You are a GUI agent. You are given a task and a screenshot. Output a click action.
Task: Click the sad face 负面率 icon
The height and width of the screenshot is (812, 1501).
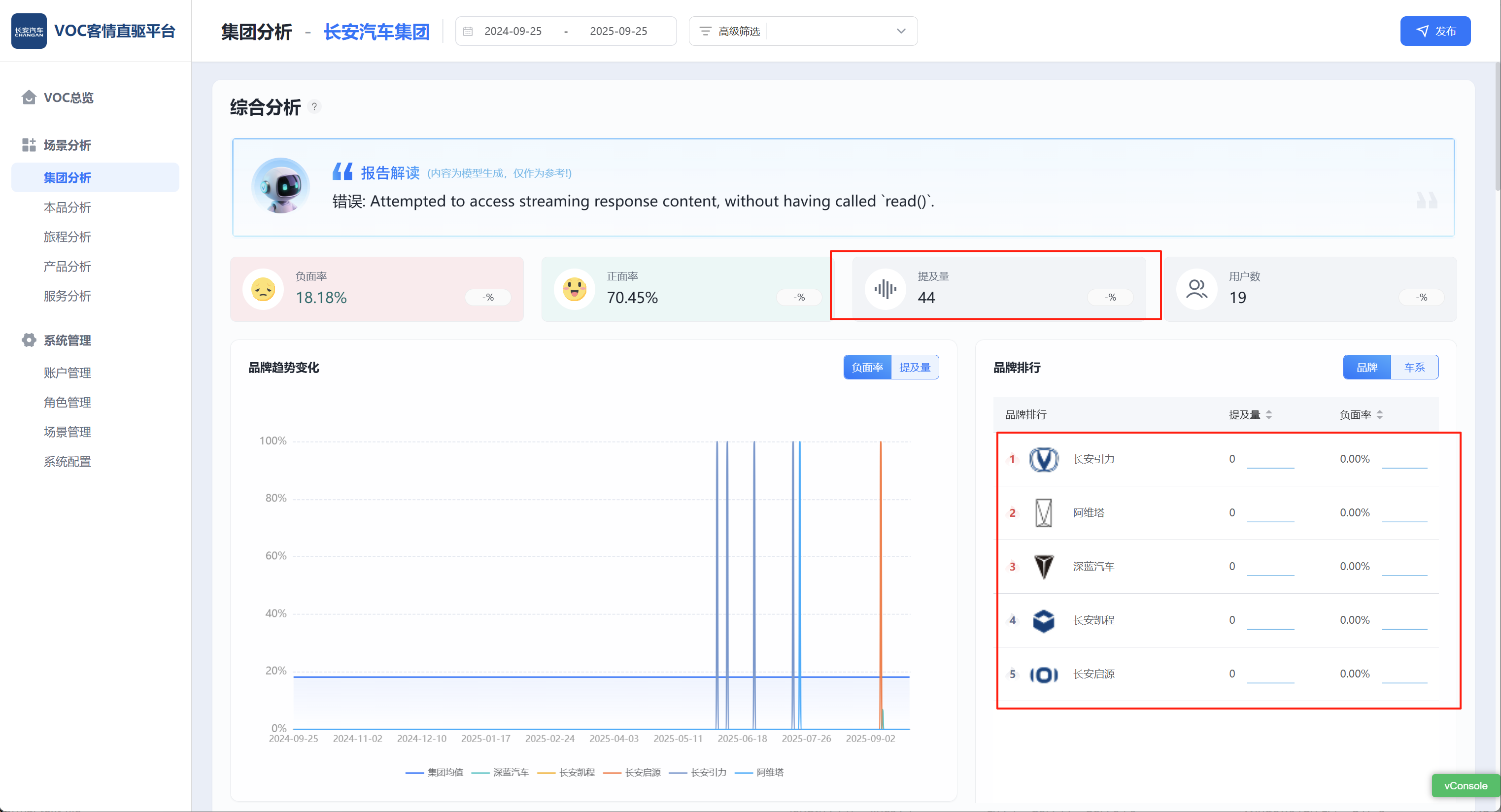(x=263, y=289)
